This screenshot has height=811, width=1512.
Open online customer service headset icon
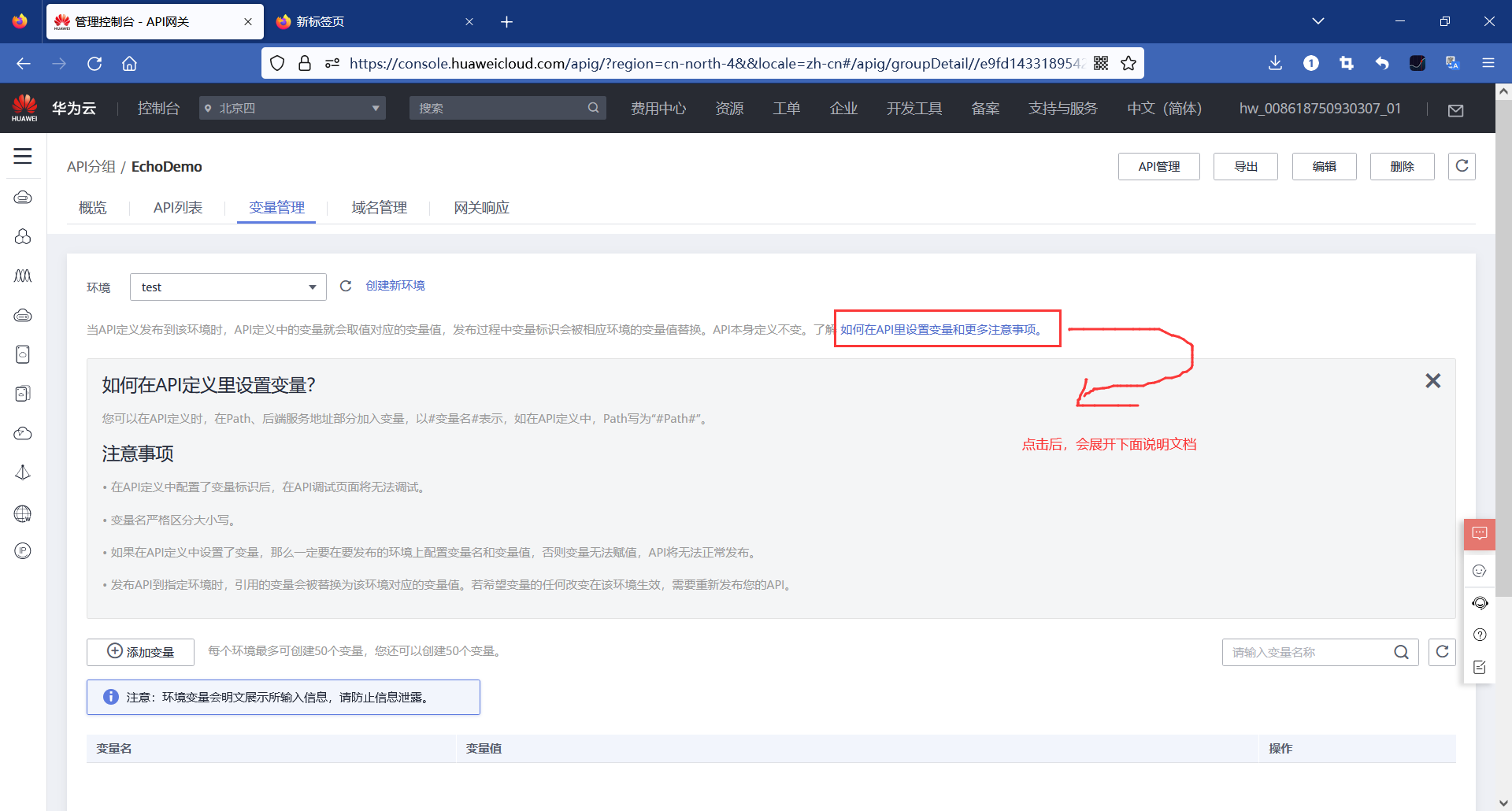[x=1480, y=603]
